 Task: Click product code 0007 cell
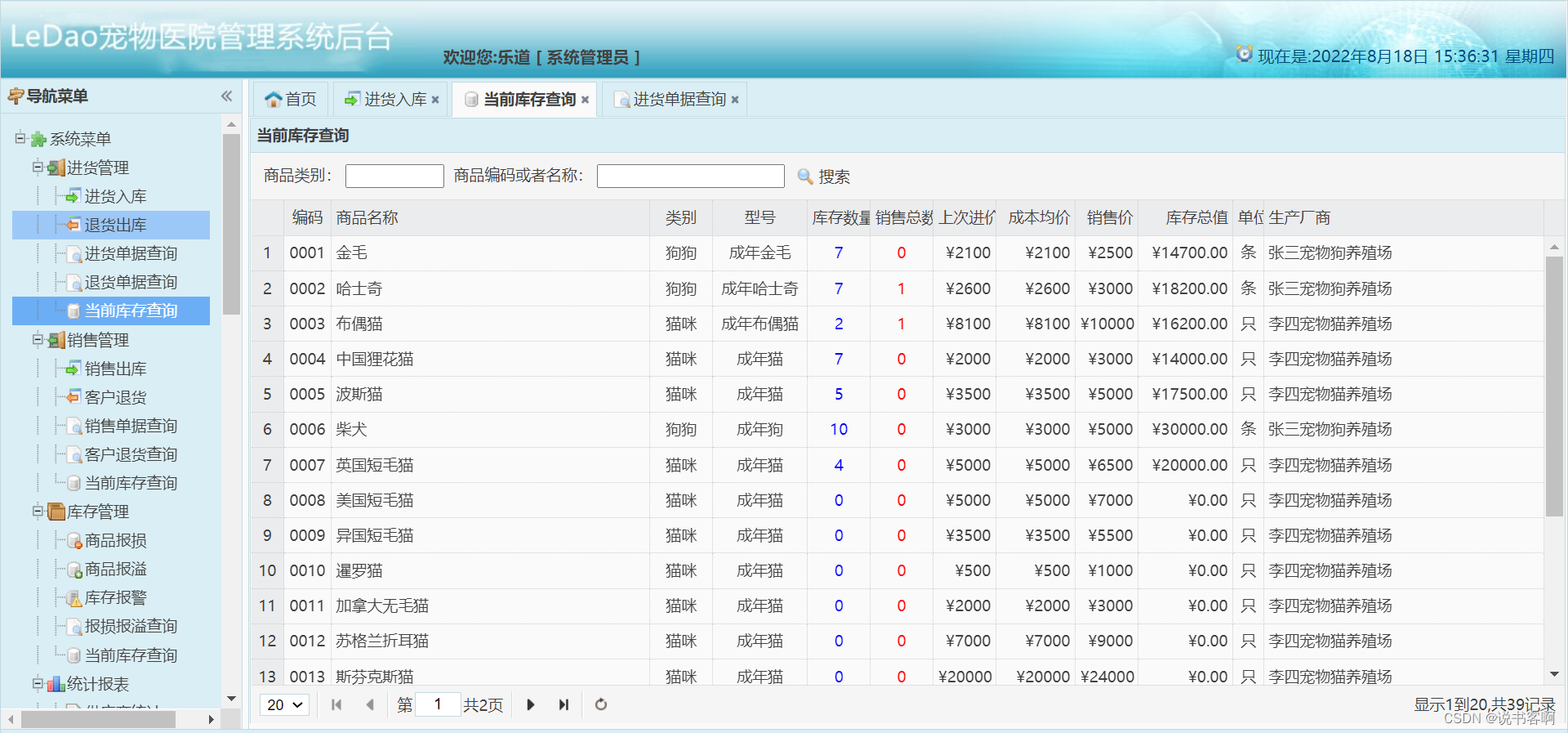tap(307, 465)
